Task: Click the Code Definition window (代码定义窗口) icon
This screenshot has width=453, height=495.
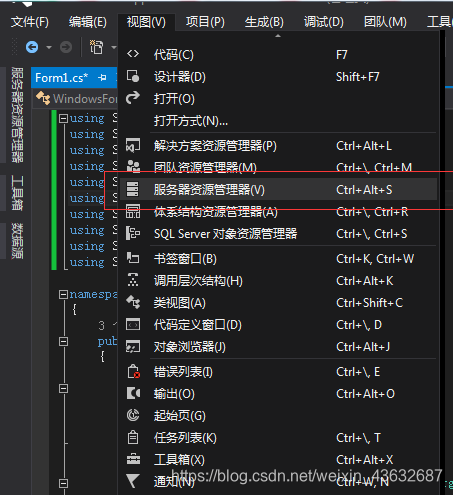Action: pos(133,324)
